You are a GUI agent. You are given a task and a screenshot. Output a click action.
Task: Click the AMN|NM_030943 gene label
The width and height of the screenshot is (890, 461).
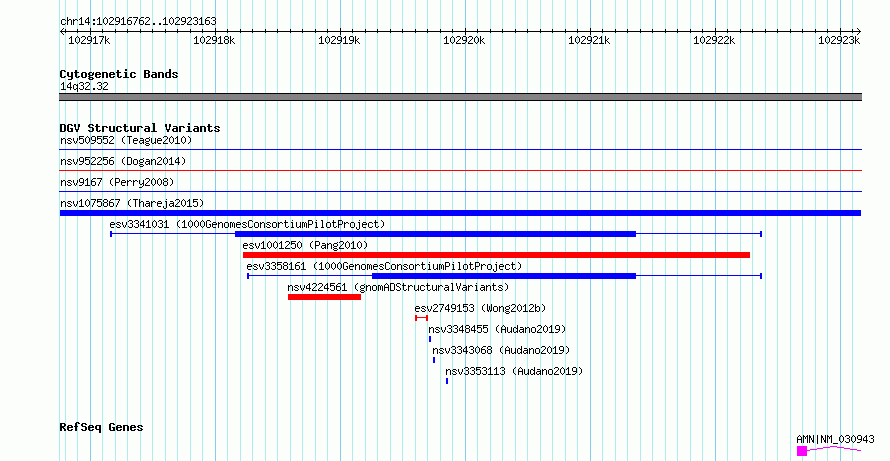(836, 439)
